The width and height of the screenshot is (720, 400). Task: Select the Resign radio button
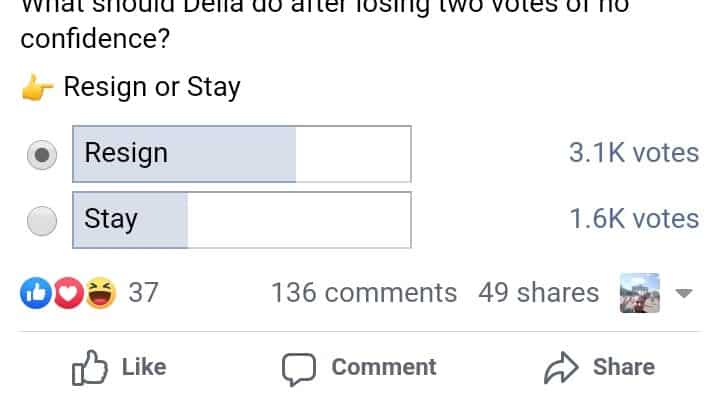(x=42, y=154)
